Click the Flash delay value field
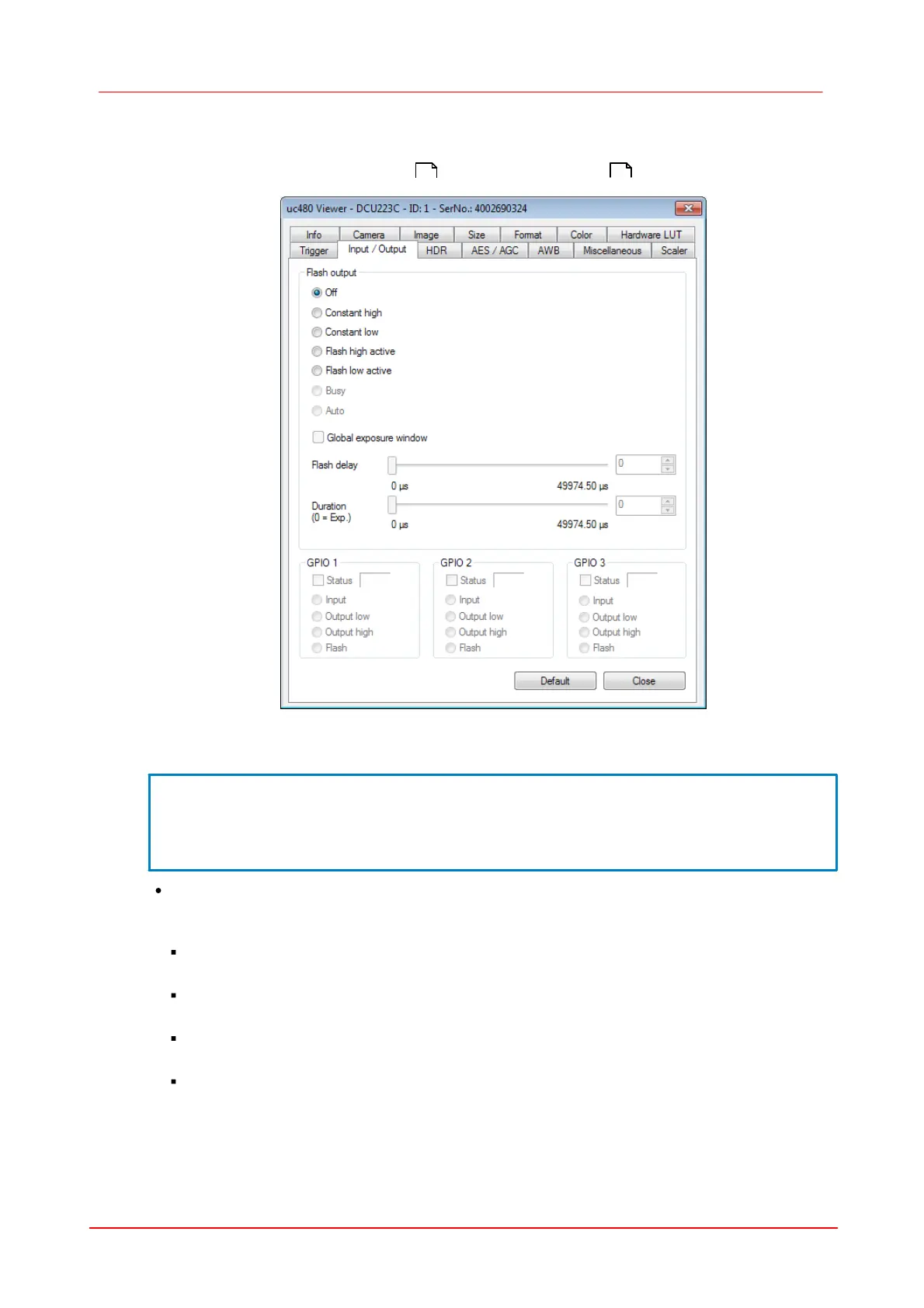The height and width of the screenshot is (1308, 924). (x=638, y=464)
